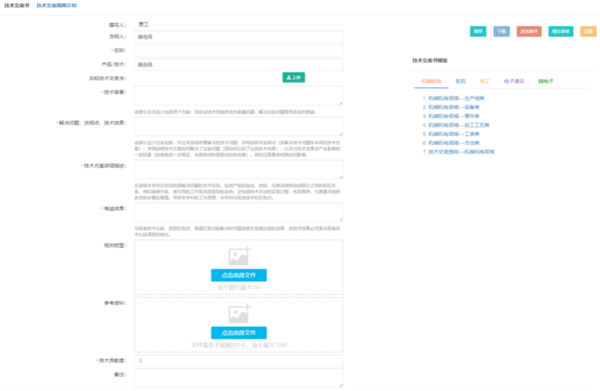This screenshot has width=600, height=391.
Task: Focus the 技术贡献度 number field
Action: point(238,360)
